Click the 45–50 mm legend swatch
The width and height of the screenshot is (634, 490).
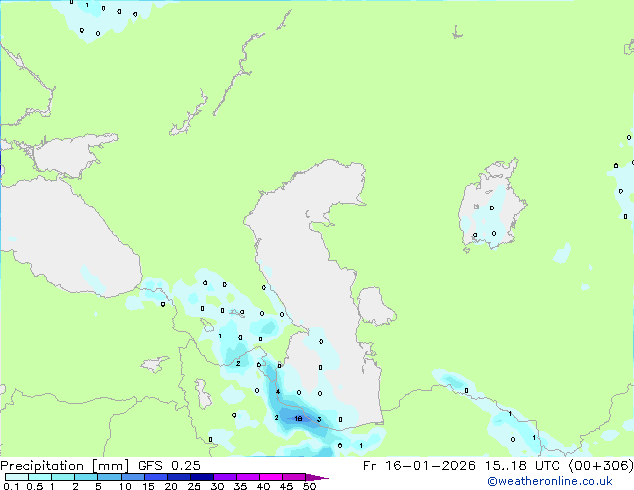294,477
